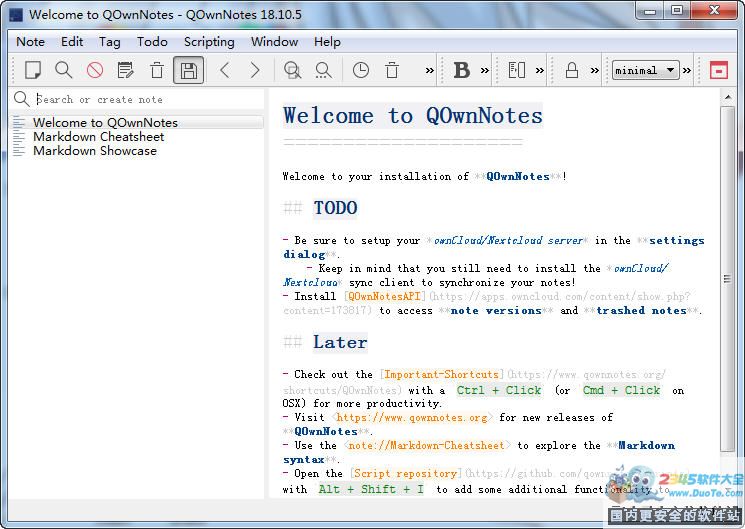The height and width of the screenshot is (529, 745).
Task: Select the Welcome to QOwnNotes note
Action: coord(136,123)
